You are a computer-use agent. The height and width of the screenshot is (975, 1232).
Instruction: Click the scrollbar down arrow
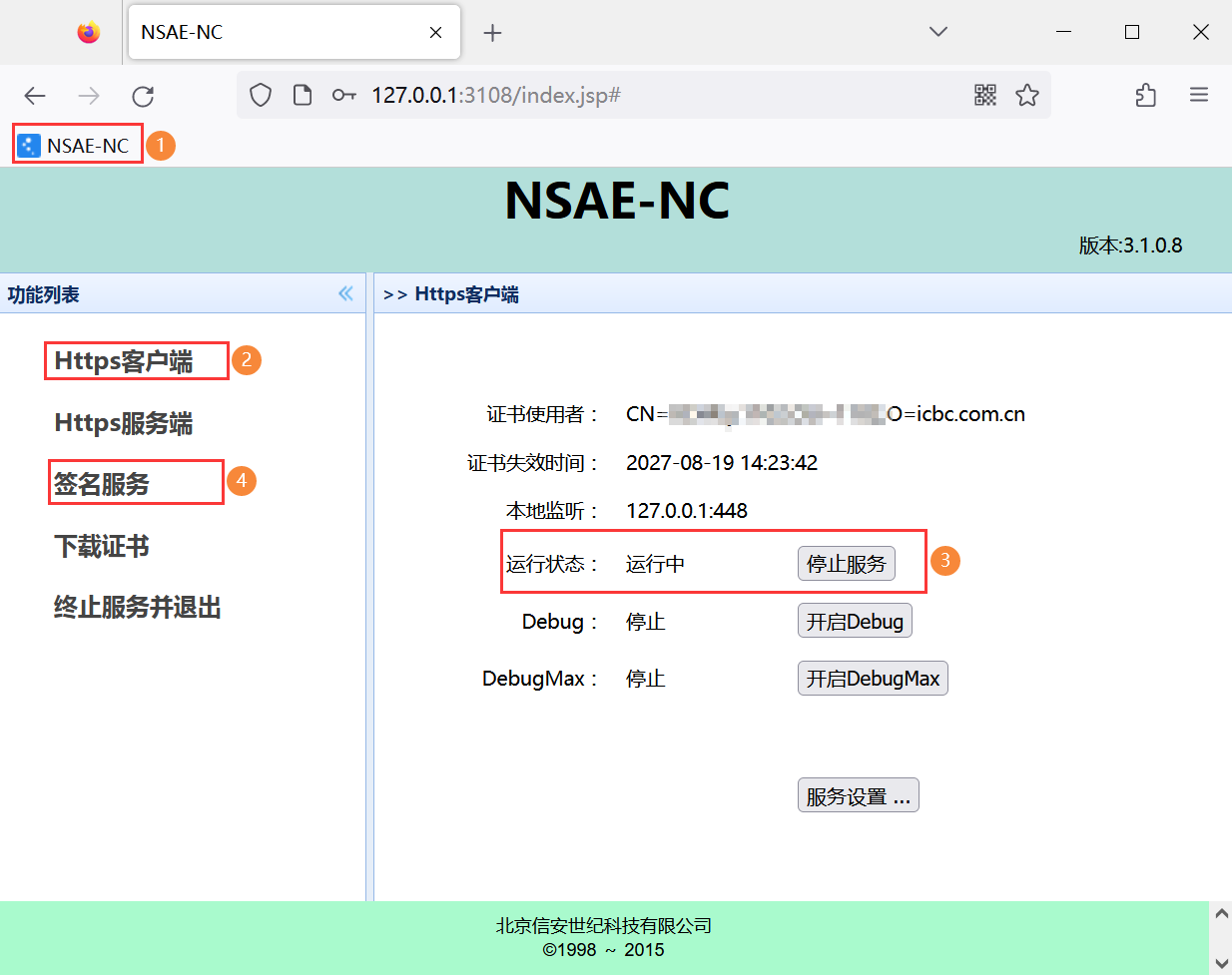click(1221, 963)
